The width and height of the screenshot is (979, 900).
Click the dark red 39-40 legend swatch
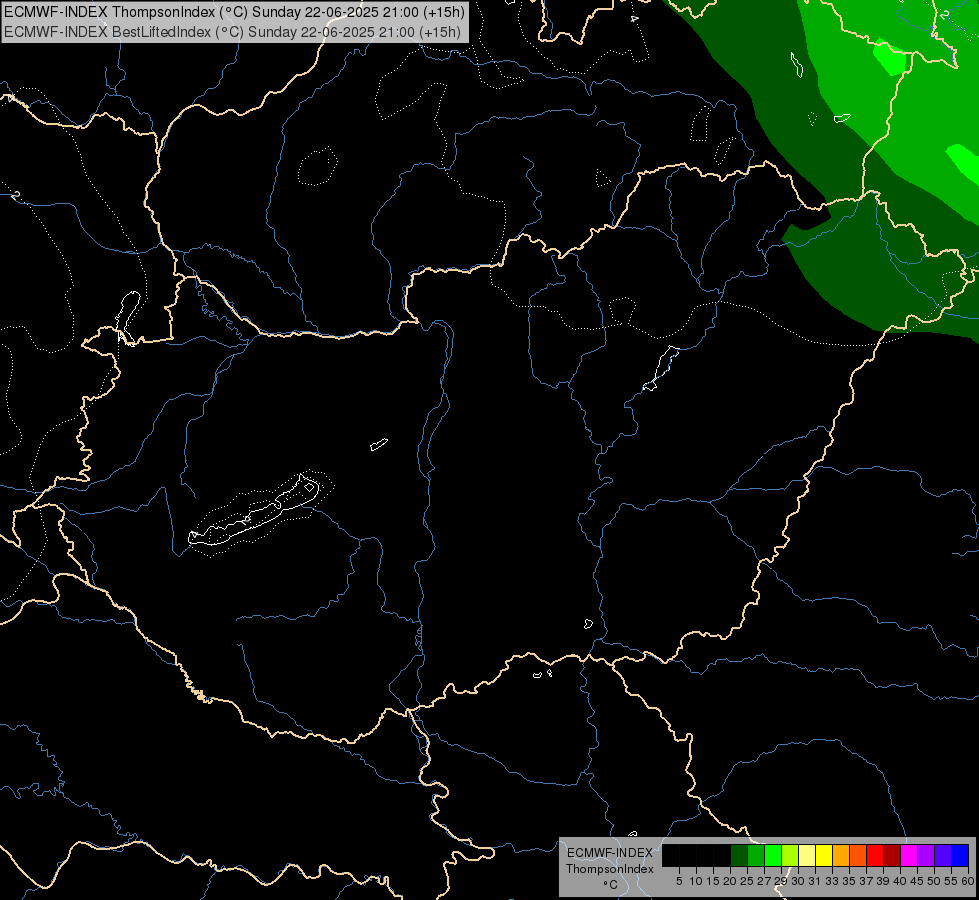[x=892, y=856]
